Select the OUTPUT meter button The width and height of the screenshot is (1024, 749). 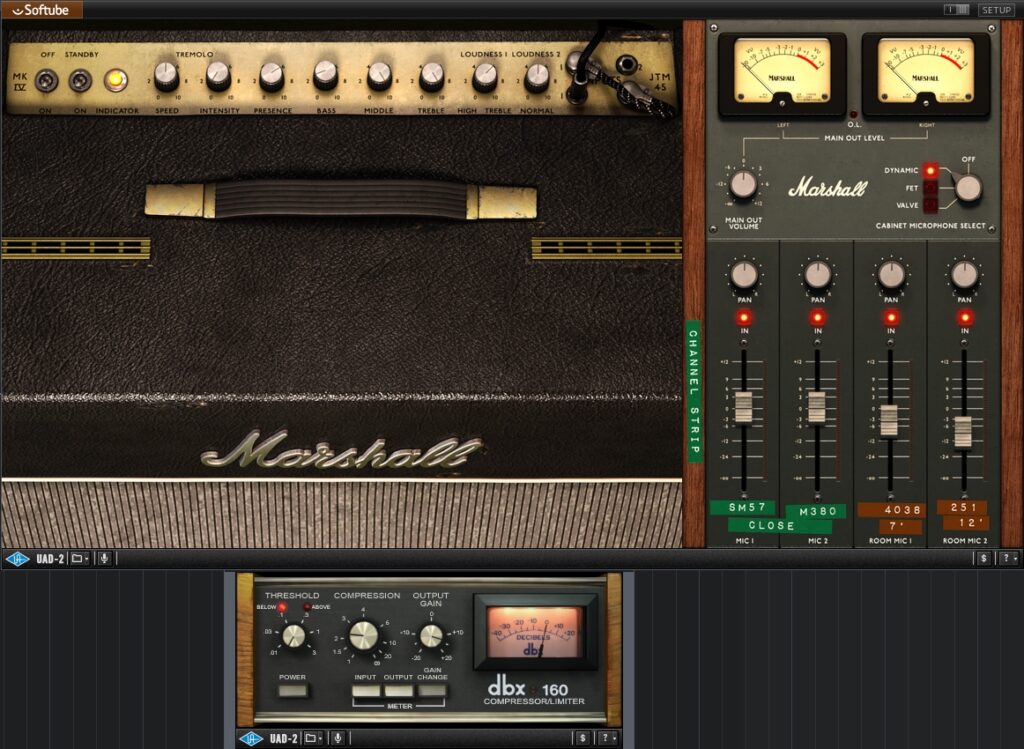(398, 690)
